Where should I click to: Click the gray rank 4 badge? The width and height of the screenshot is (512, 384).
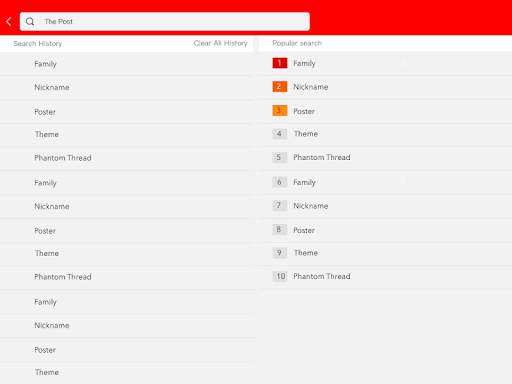click(x=280, y=134)
